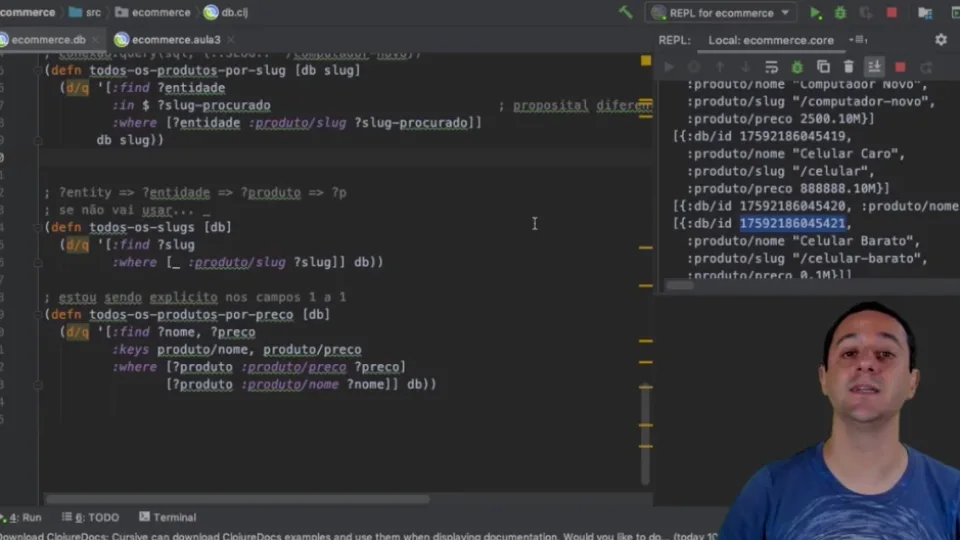Click the editor horizontal scrollbar

tap(238, 499)
